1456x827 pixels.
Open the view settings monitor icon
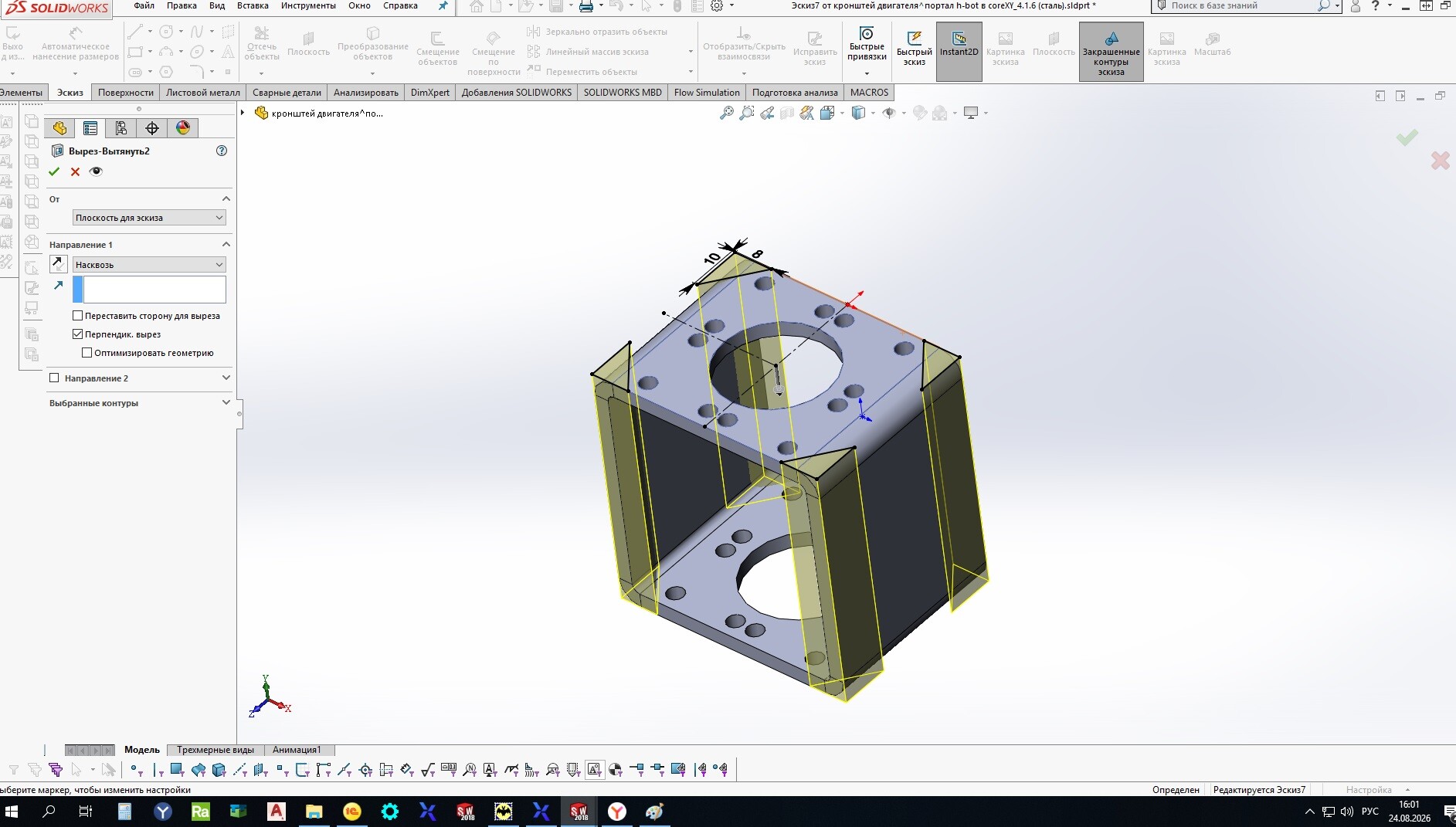pos(972,114)
